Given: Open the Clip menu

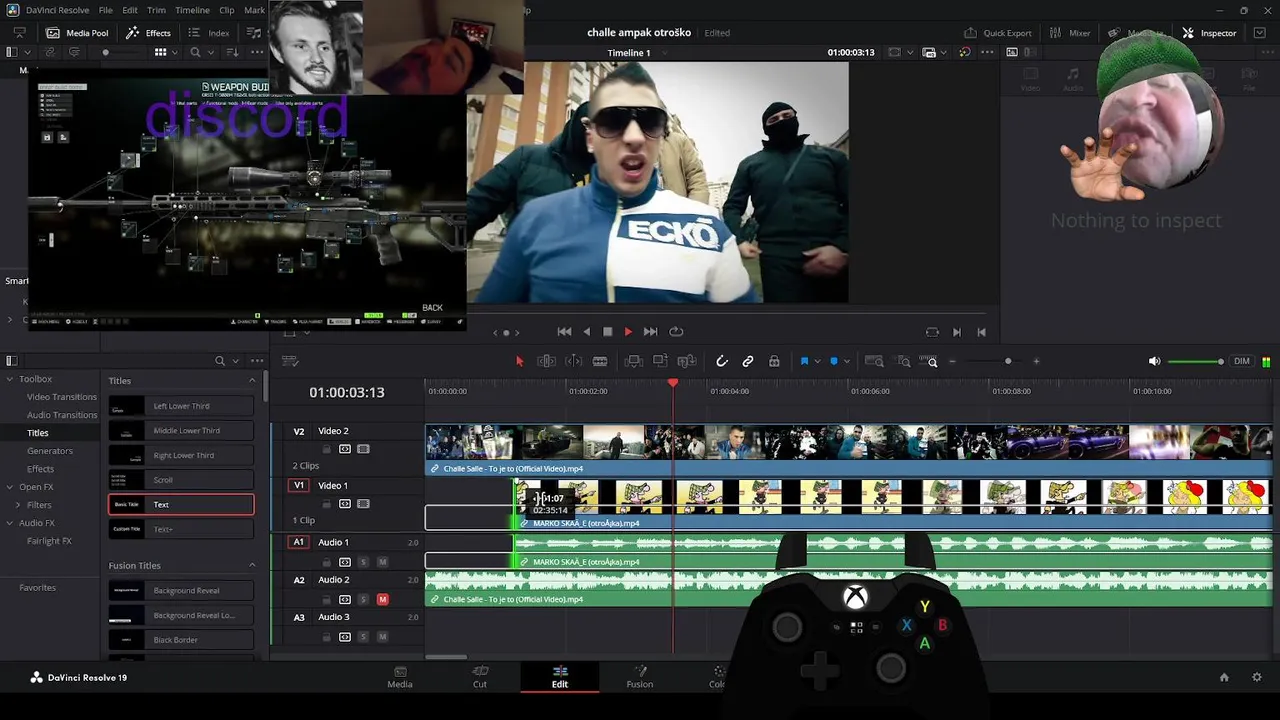Looking at the screenshot, I should click(227, 10).
